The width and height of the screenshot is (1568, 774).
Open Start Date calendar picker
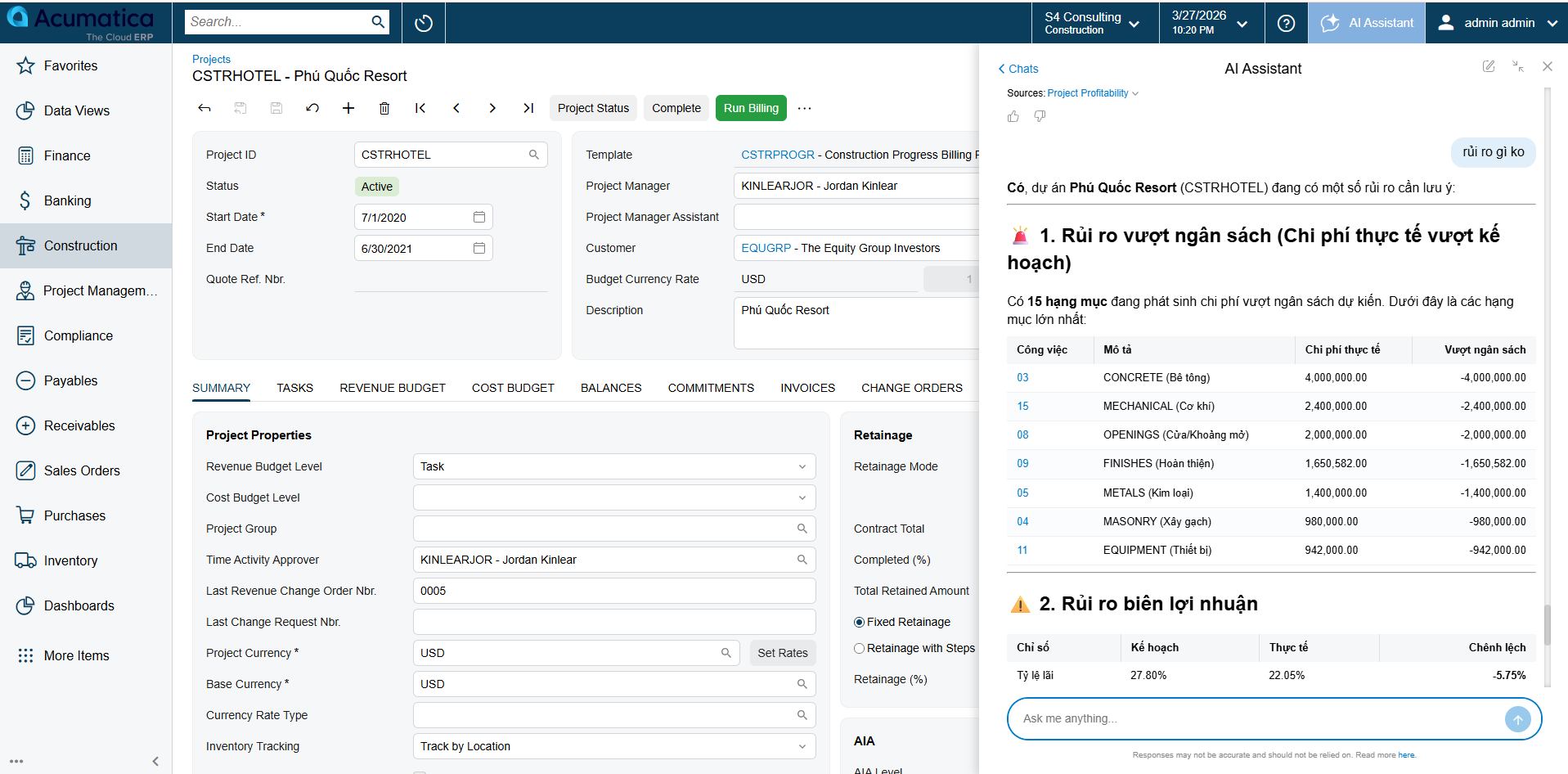(479, 217)
